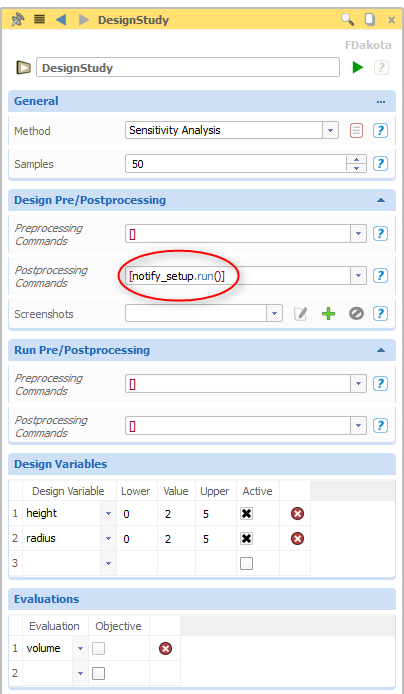Collapse the Design Pre/Postprocessing section

tap(381, 200)
